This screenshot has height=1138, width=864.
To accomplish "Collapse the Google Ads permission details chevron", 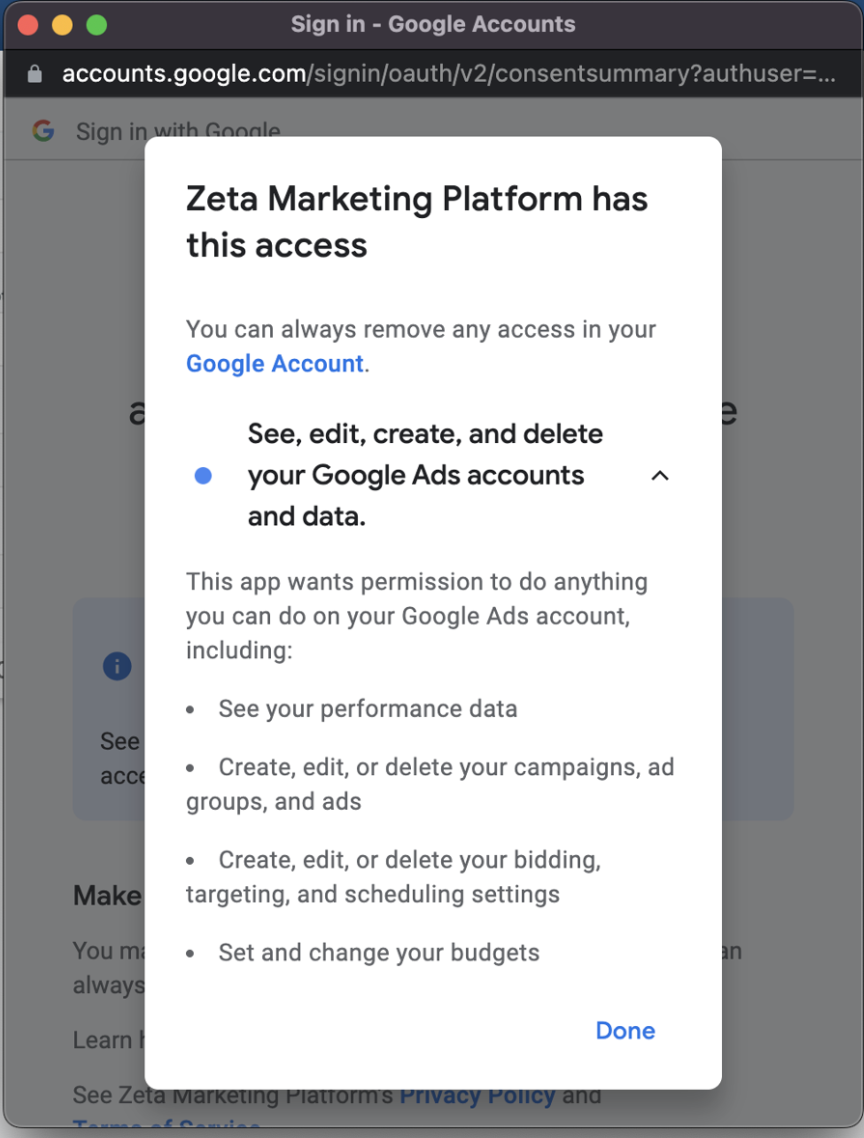I will pos(660,476).
